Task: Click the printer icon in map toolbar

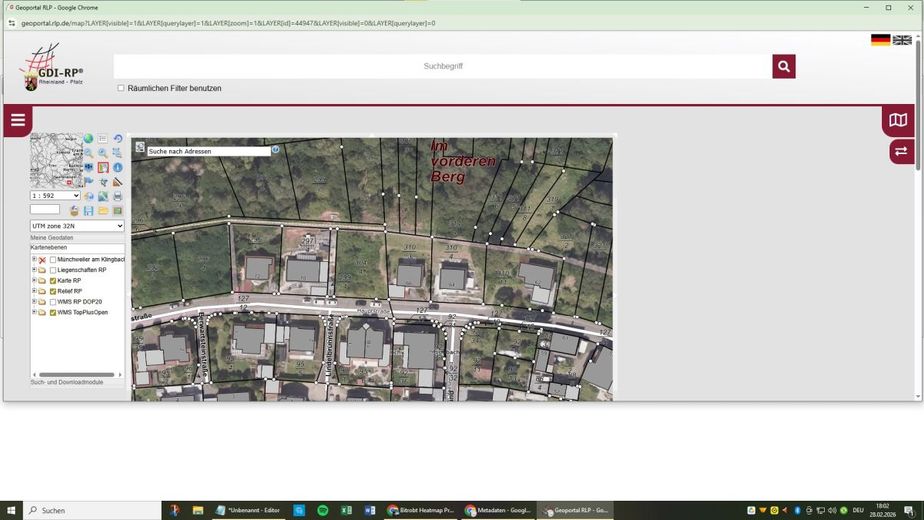Action: (118, 196)
